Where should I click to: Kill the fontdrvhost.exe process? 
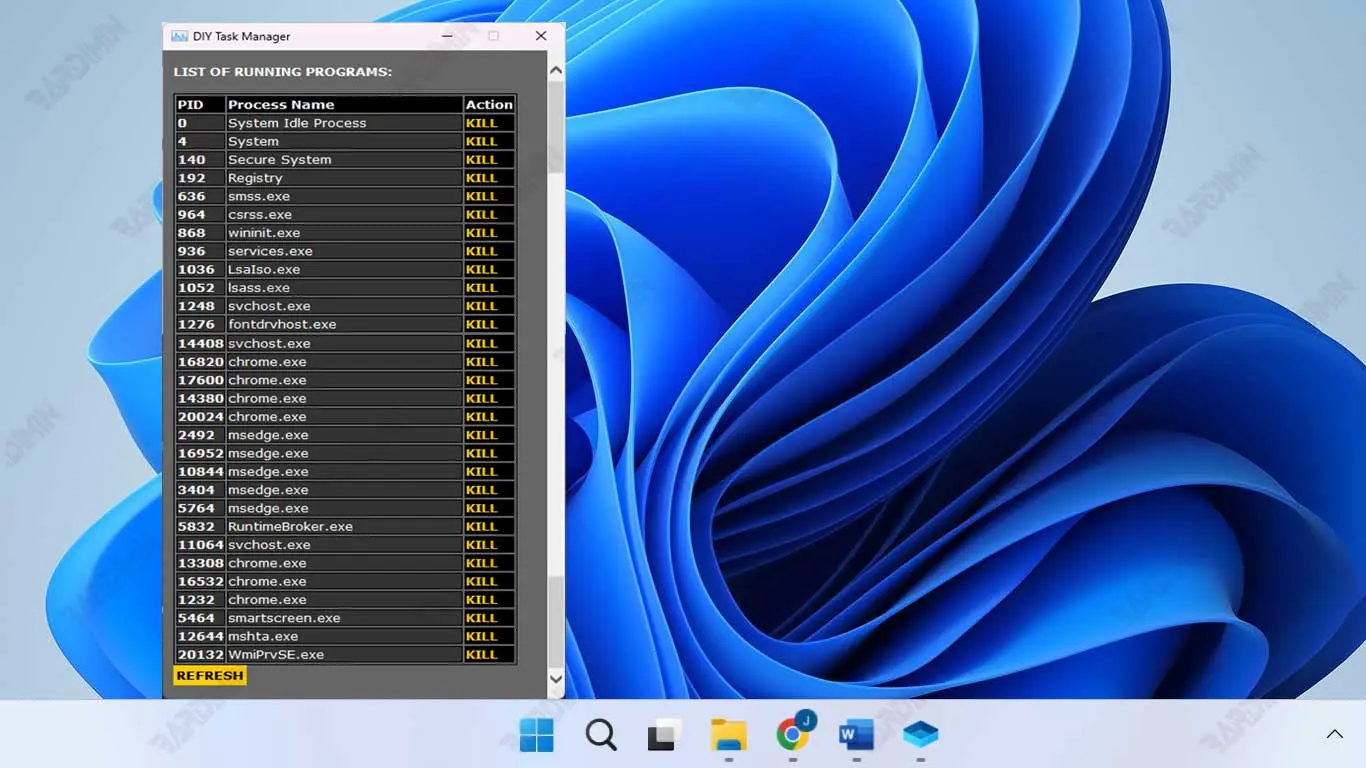(x=481, y=324)
